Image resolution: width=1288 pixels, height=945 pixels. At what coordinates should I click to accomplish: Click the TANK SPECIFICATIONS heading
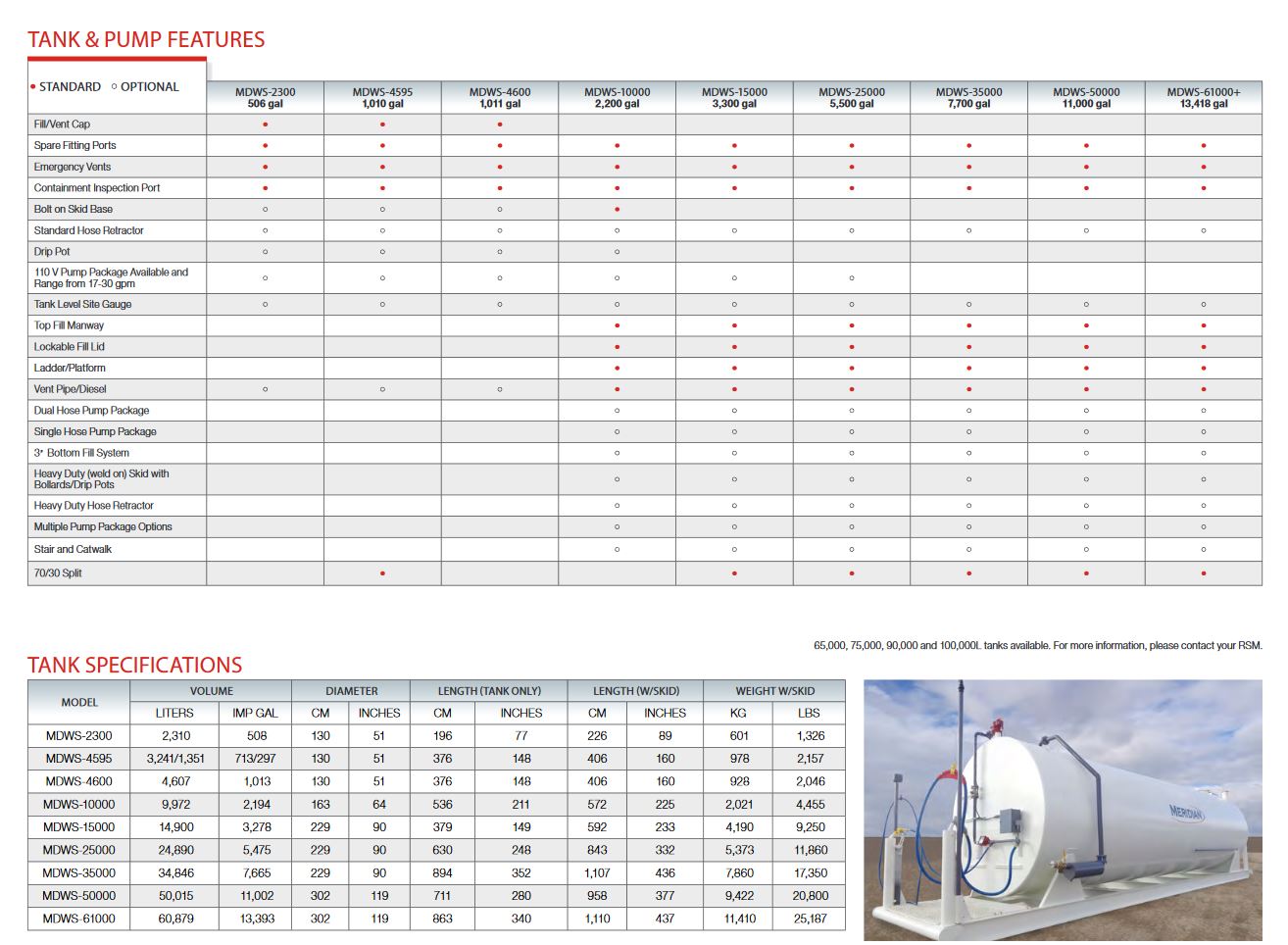click(x=134, y=665)
